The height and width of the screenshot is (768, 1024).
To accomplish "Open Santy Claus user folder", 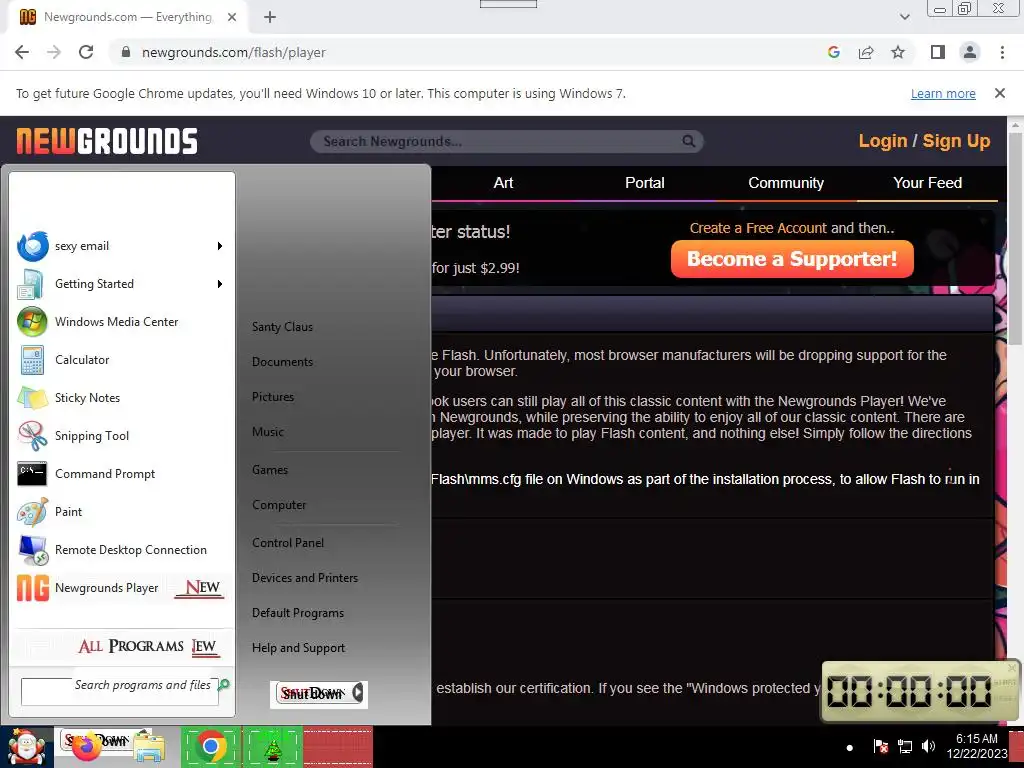I will (x=282, y=327).
